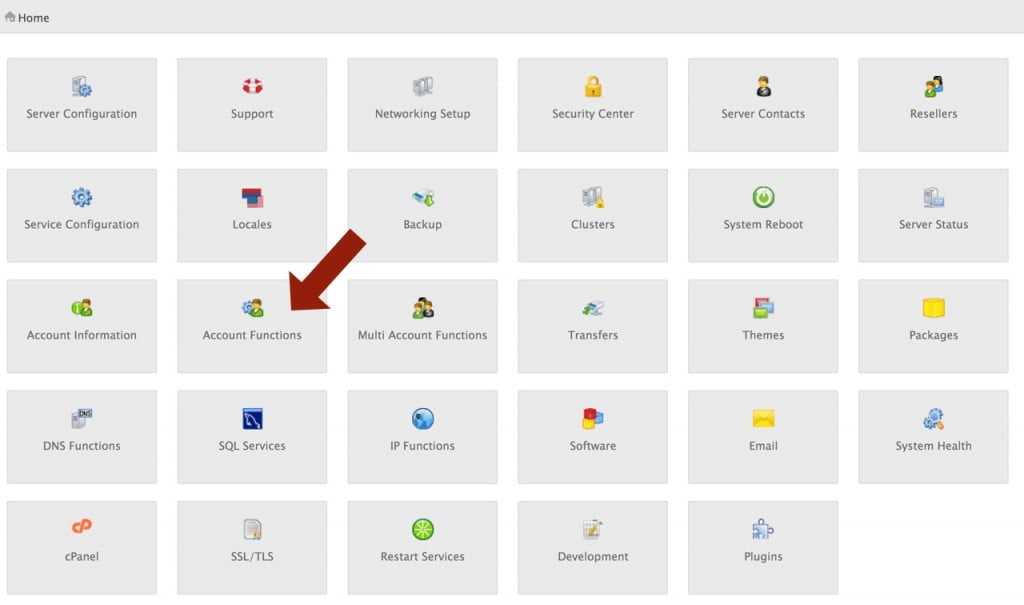Open the Themes icon
1024x605 pixels.
click(x=763, y=308)
